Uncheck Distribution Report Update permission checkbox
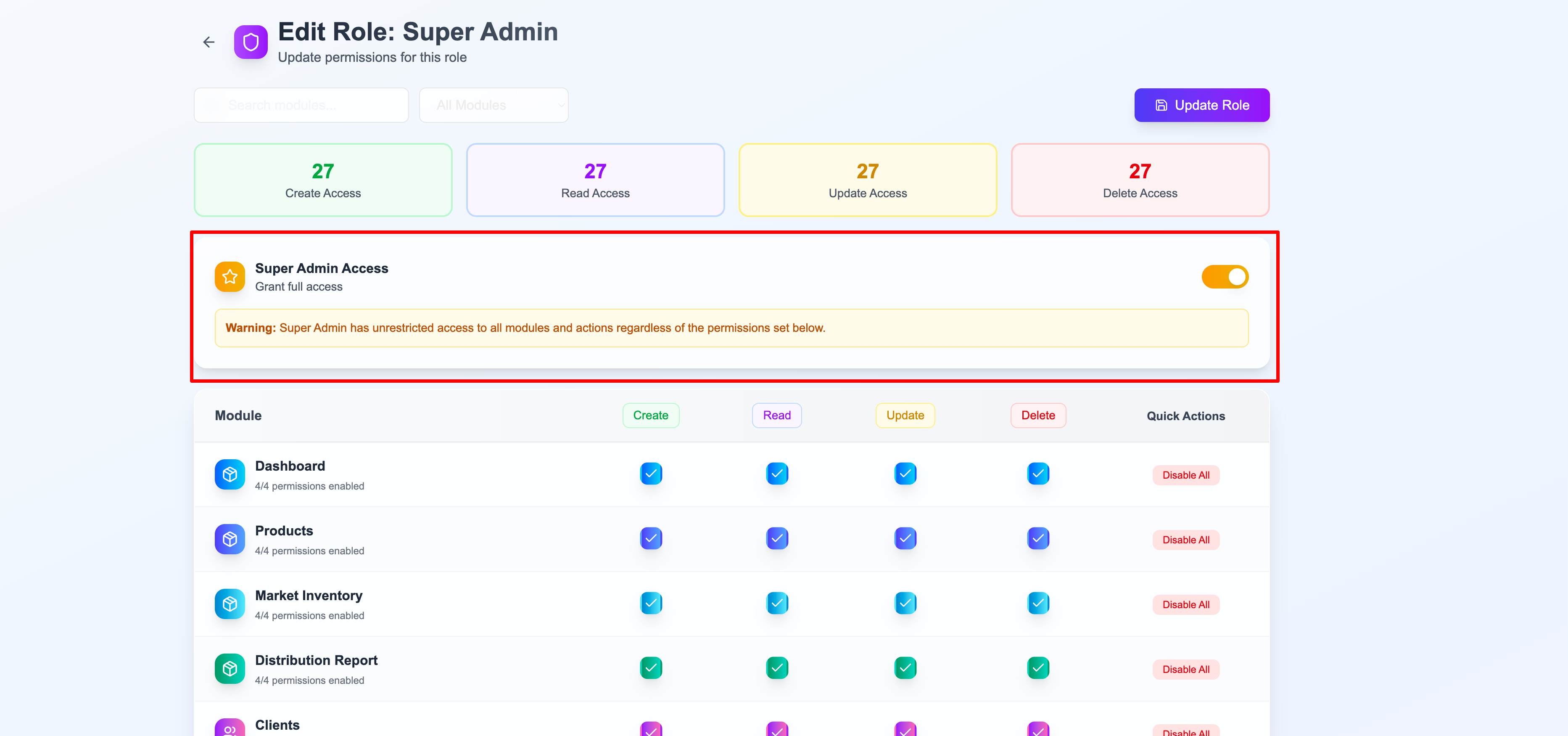 tap(905, 668)
